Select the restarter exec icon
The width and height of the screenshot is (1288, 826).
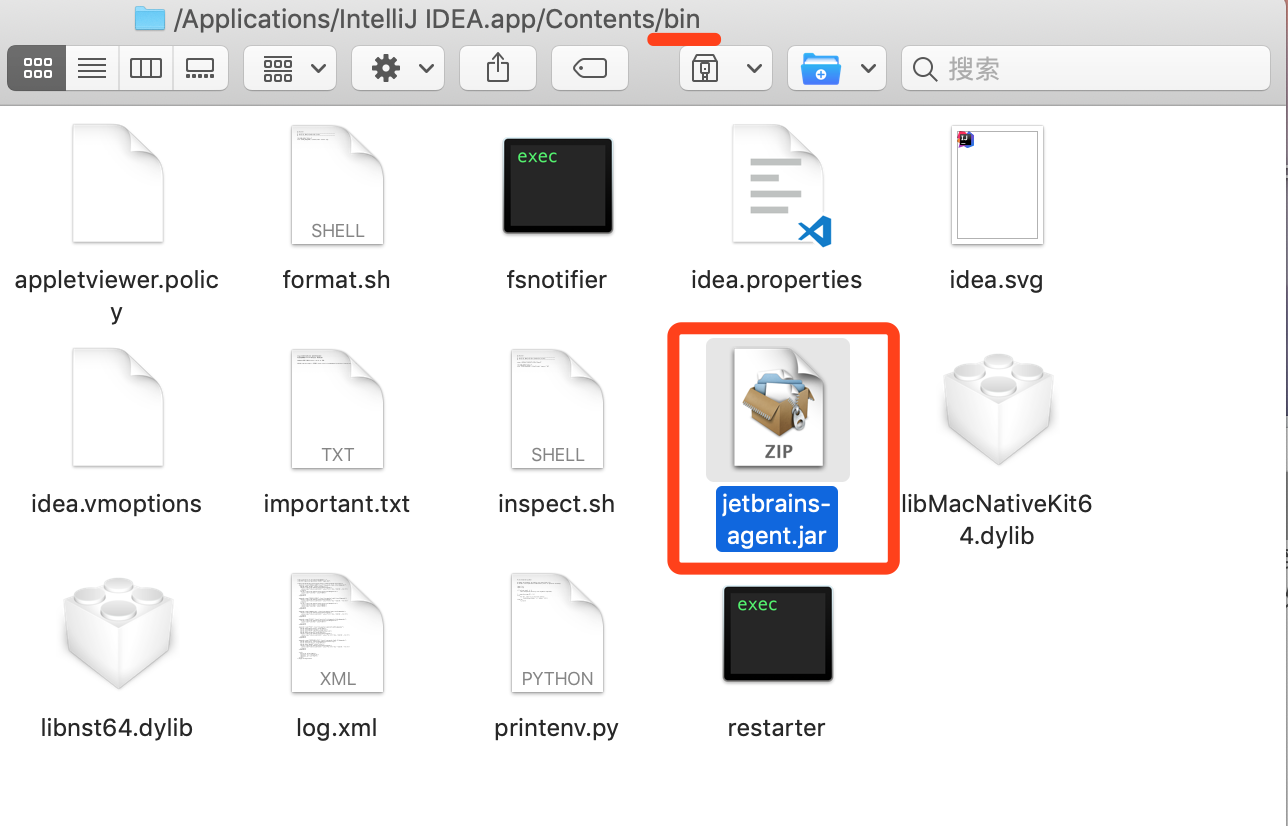(777, 634)
